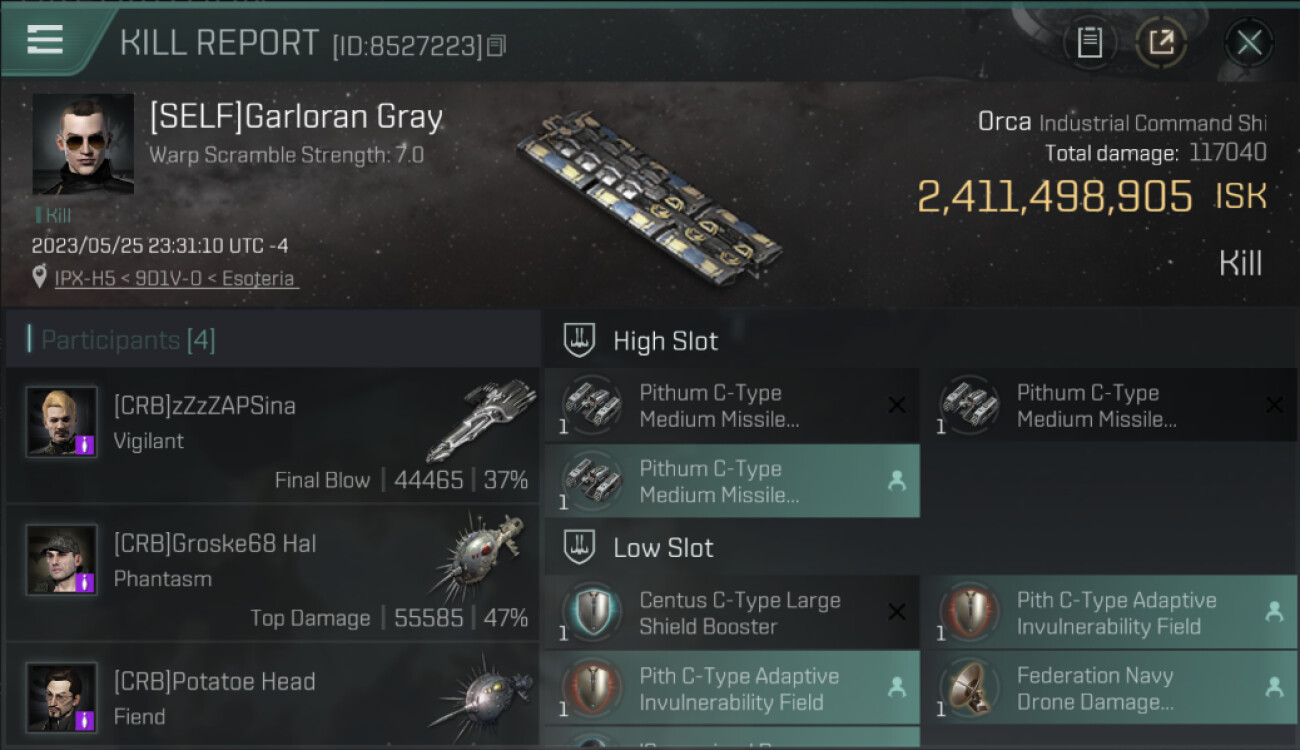Click Potatoe Head's character portrait

pyautogui.click(x=62, y=697)
